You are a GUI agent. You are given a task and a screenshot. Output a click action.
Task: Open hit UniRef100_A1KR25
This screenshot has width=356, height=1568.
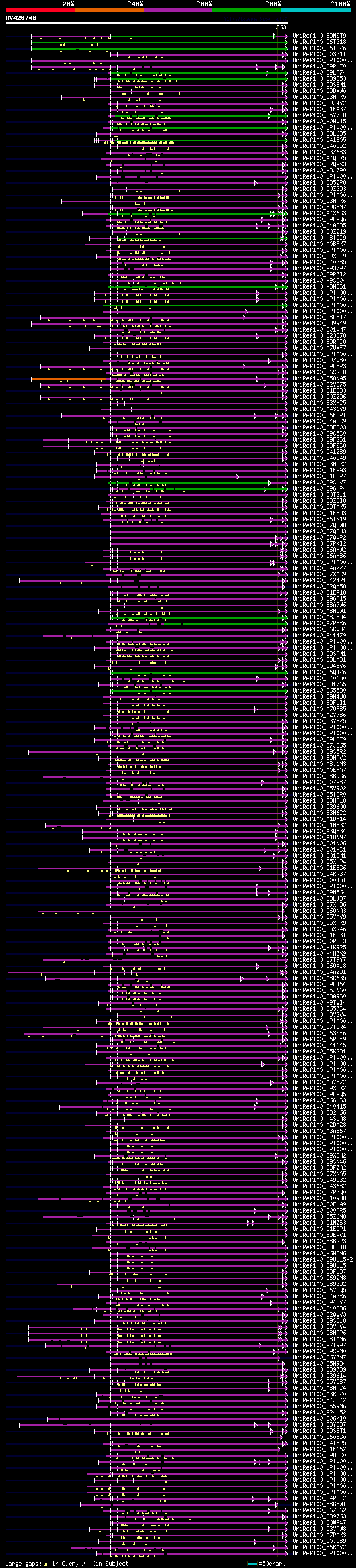click(319, 947)
